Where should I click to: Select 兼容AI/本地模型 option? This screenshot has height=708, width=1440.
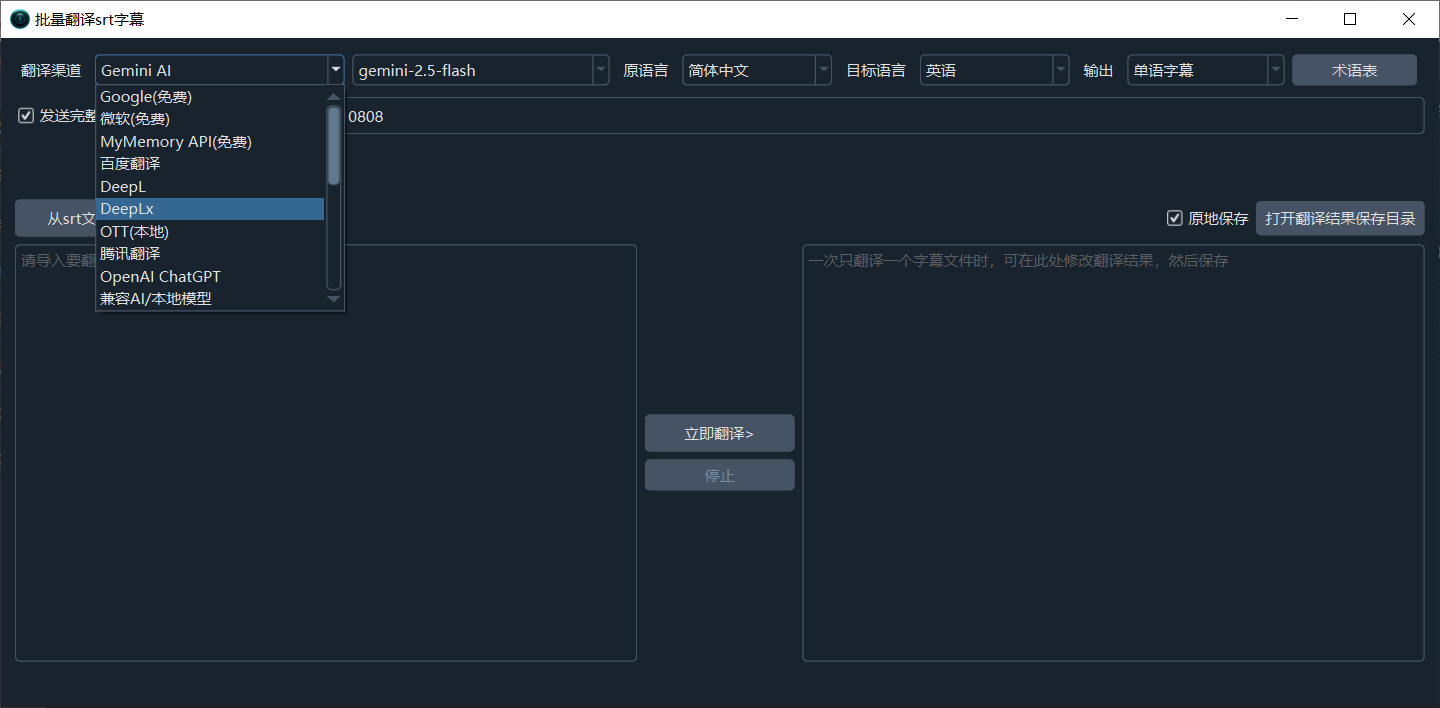click(x=156, y=298)
